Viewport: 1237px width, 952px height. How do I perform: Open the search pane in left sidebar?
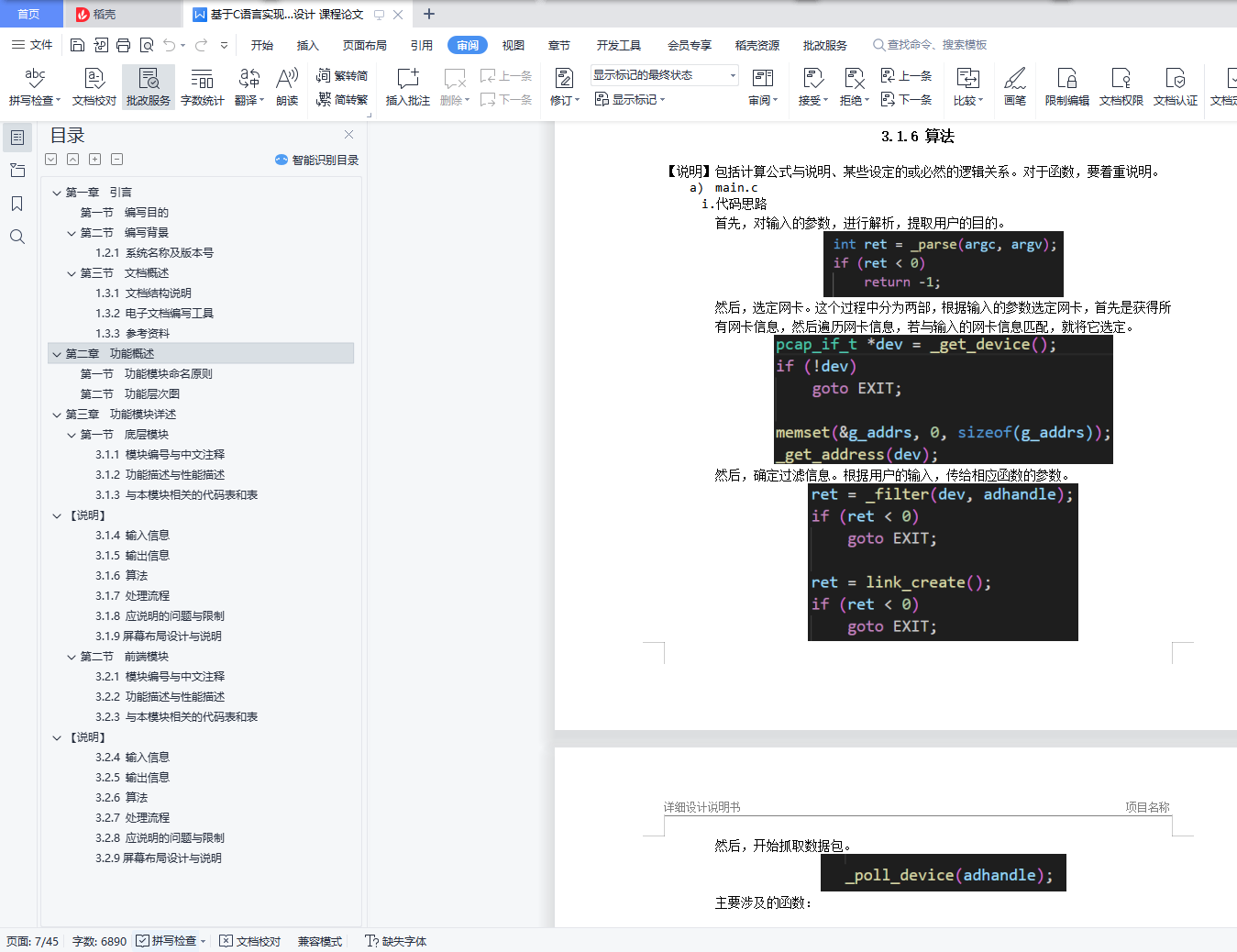pos(17,237)
